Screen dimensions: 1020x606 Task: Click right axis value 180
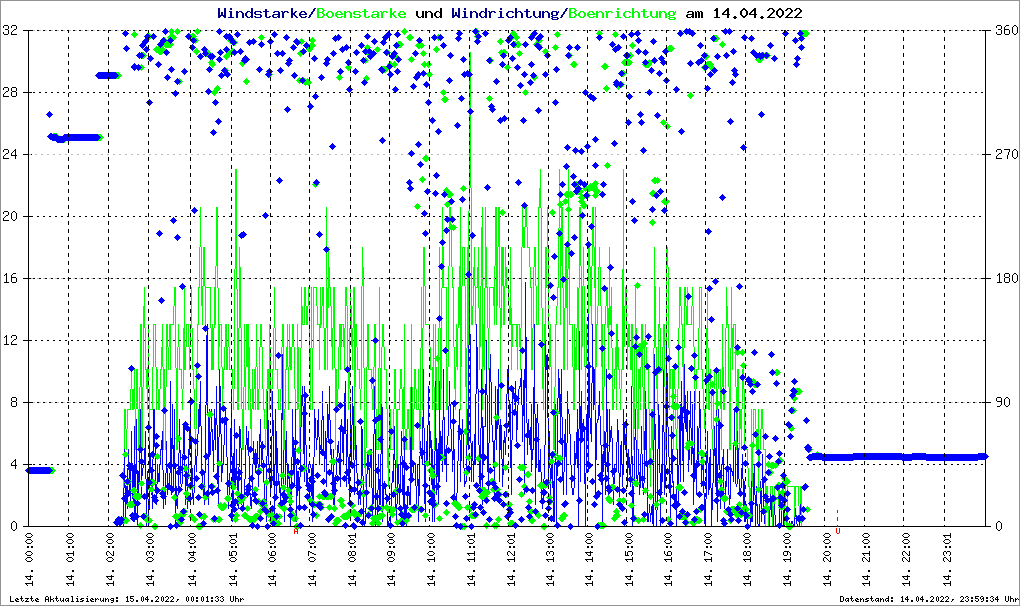click(1004, 279)
